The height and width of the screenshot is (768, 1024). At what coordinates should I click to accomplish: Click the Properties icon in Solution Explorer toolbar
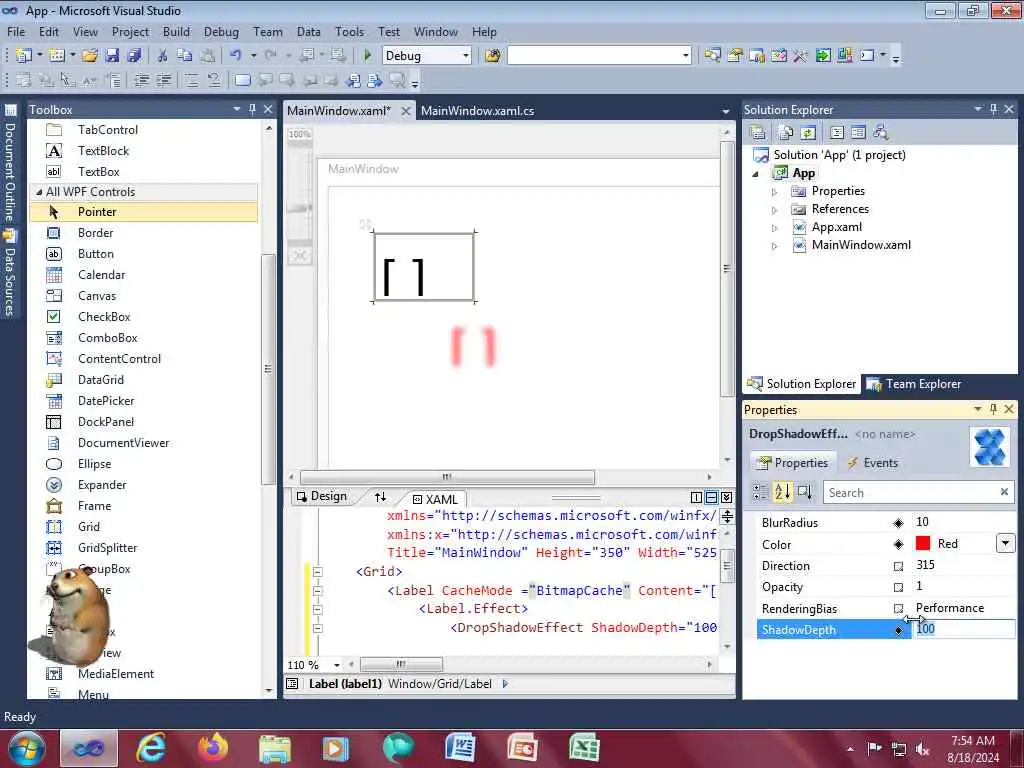point(758,133)
